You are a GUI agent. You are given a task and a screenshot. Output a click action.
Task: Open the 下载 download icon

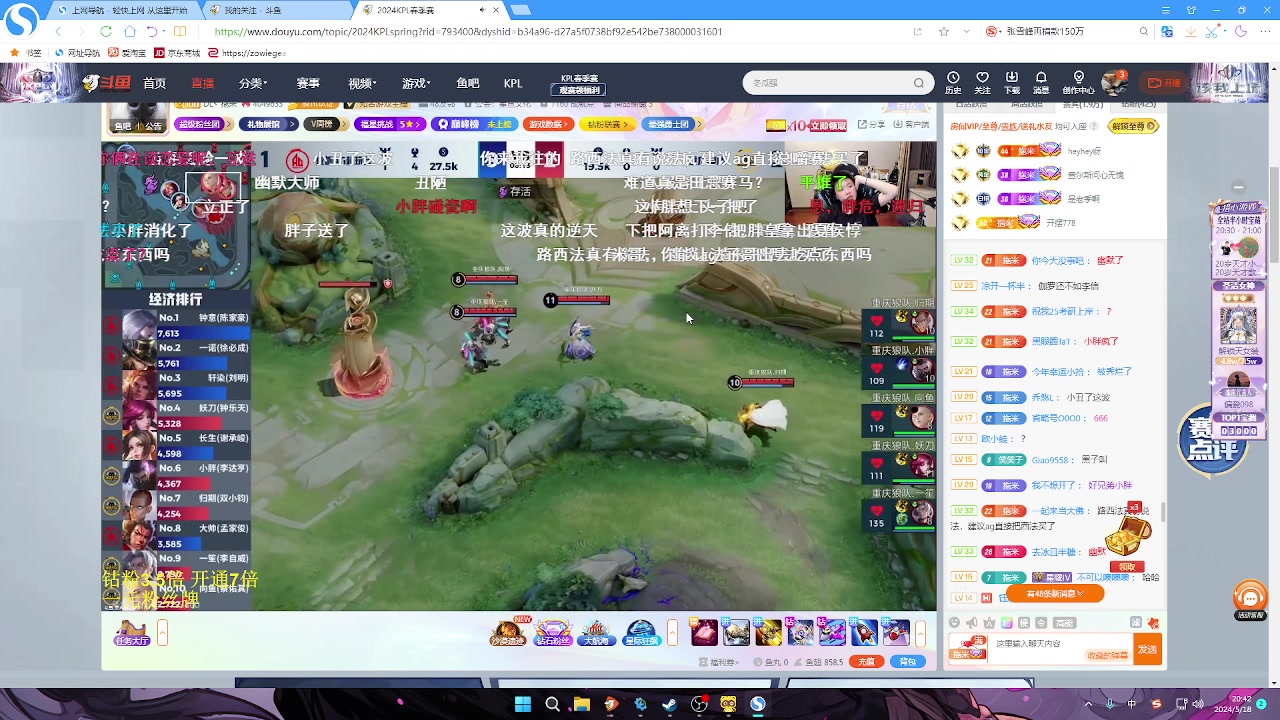(x=1012, y=82)
